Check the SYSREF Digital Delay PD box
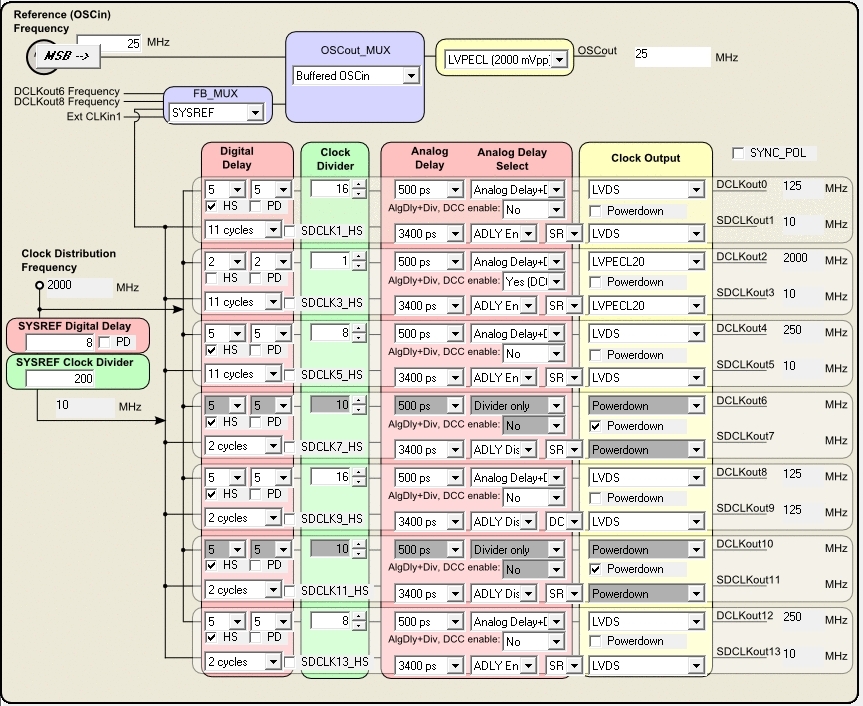 pos(104,343)
